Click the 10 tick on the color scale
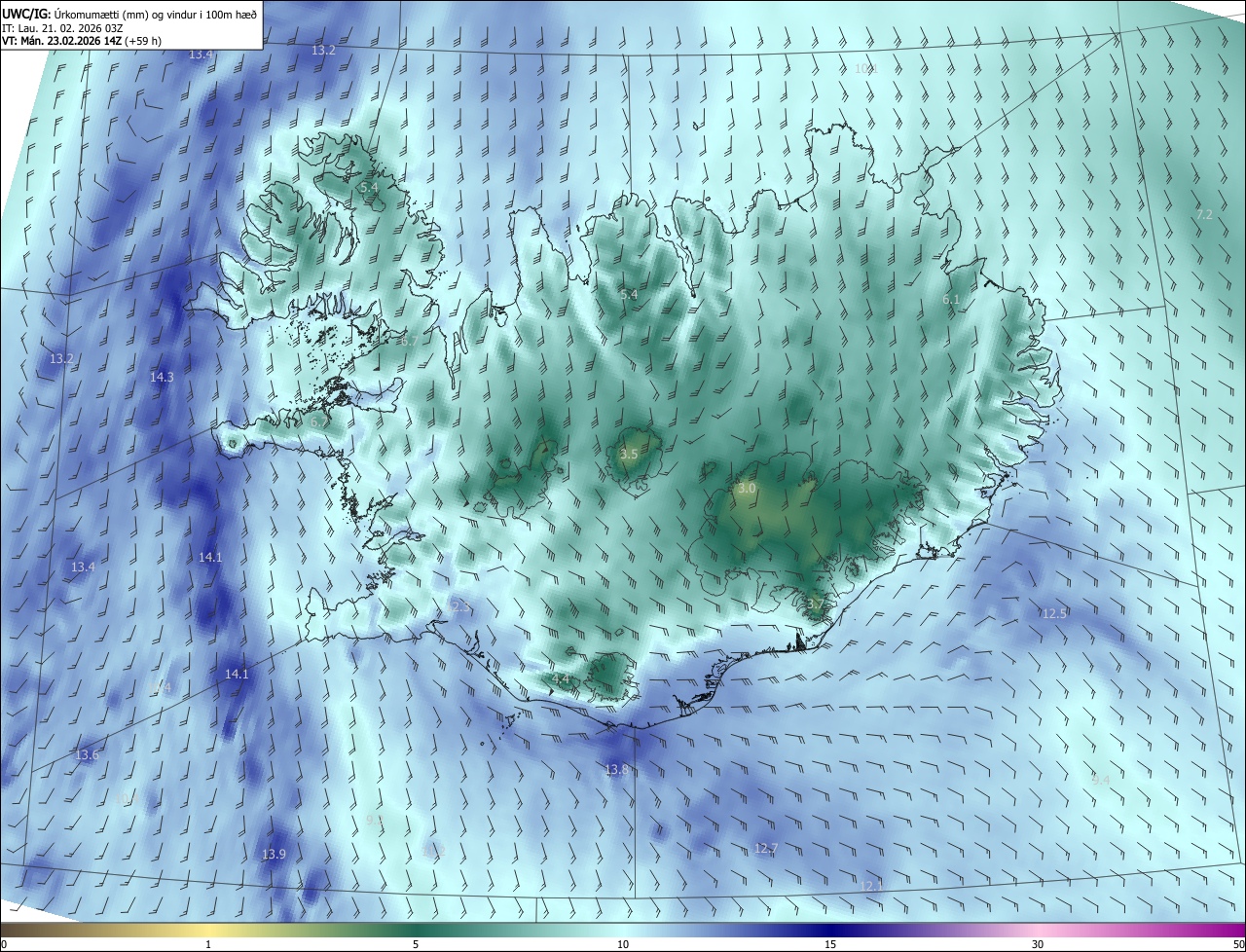Image resolution: width=1246 pixels, height=952 pixels. (x=623, y=944)
